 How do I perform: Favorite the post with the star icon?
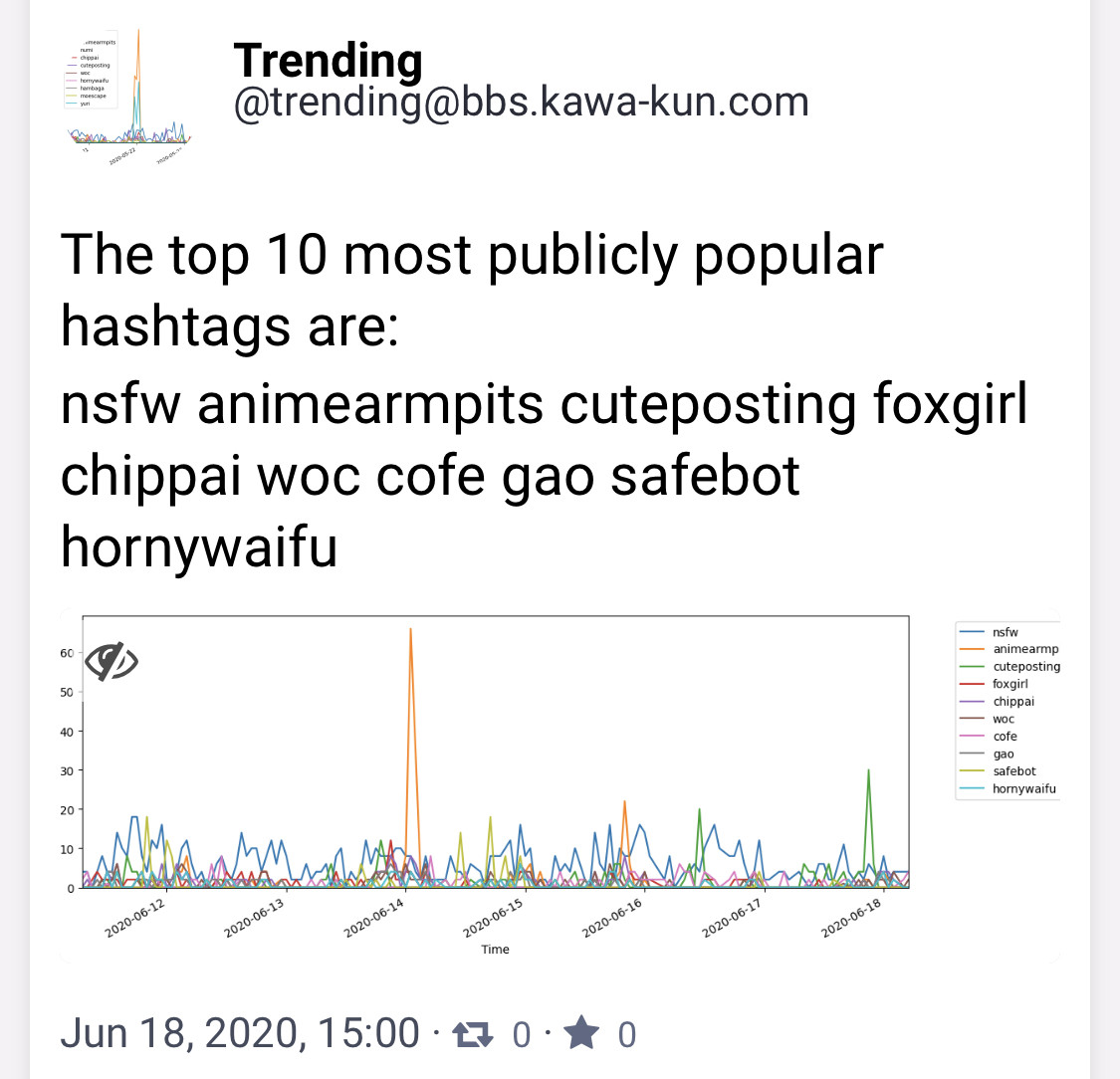coord(581,1034)
